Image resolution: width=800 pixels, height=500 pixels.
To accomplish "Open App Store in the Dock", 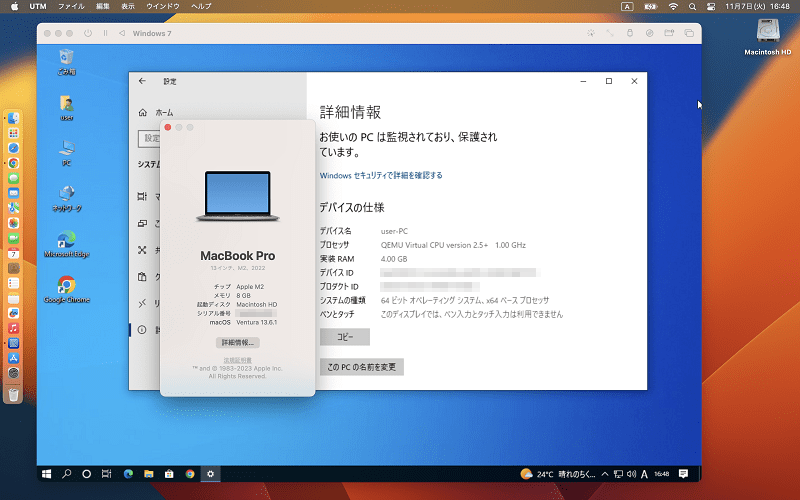I will pos(13,358).
